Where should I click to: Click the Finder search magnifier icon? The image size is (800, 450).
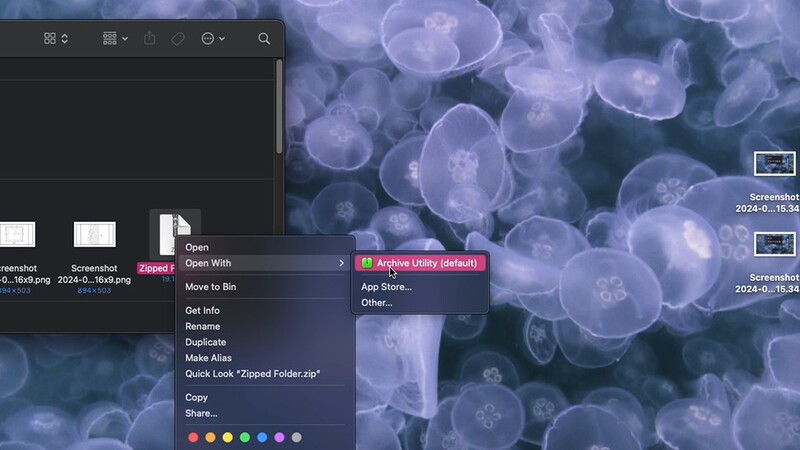coord(264,39)
